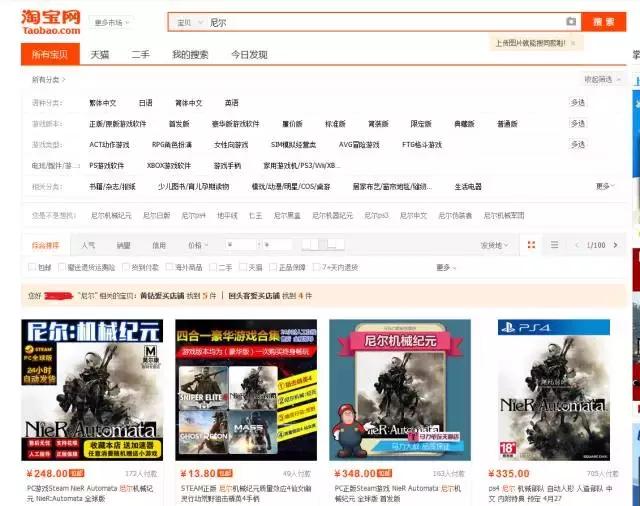Filter by 日语 language
640x506 pixels.
click(x=145, y=103)
